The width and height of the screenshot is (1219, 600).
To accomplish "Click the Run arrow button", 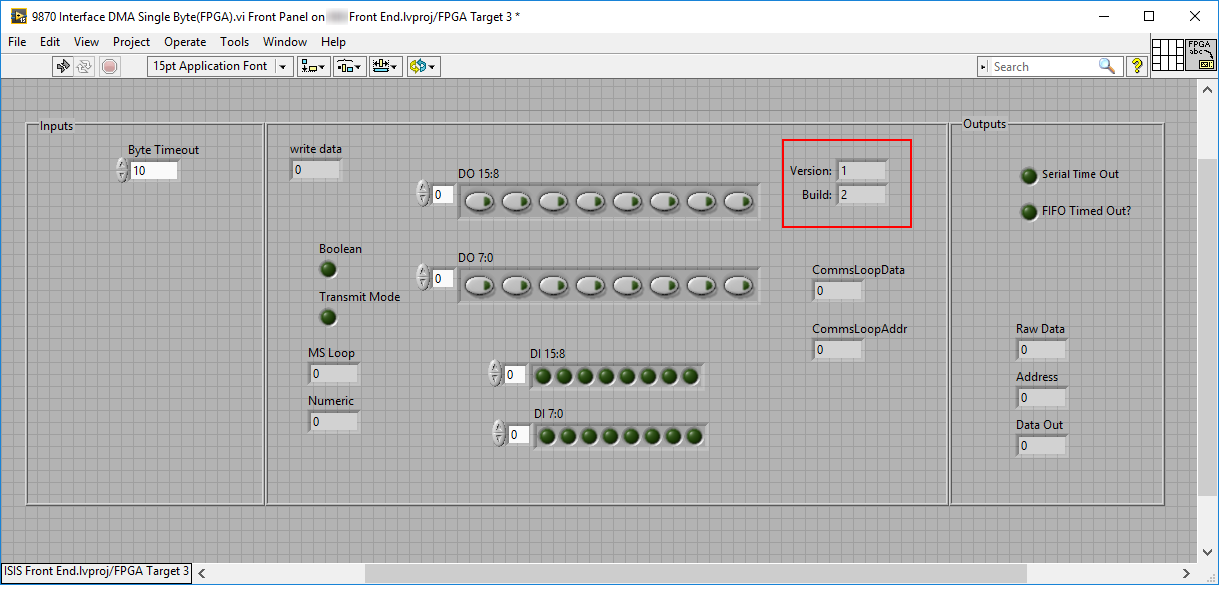I will pyautogui.click(x=63, y=66).
